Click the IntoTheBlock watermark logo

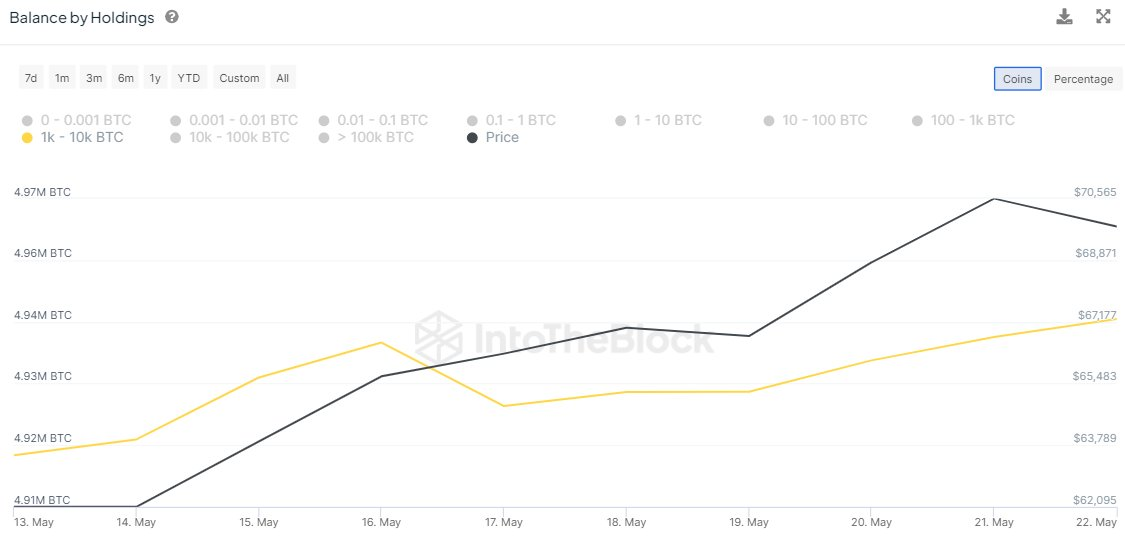tap(564, 337)
